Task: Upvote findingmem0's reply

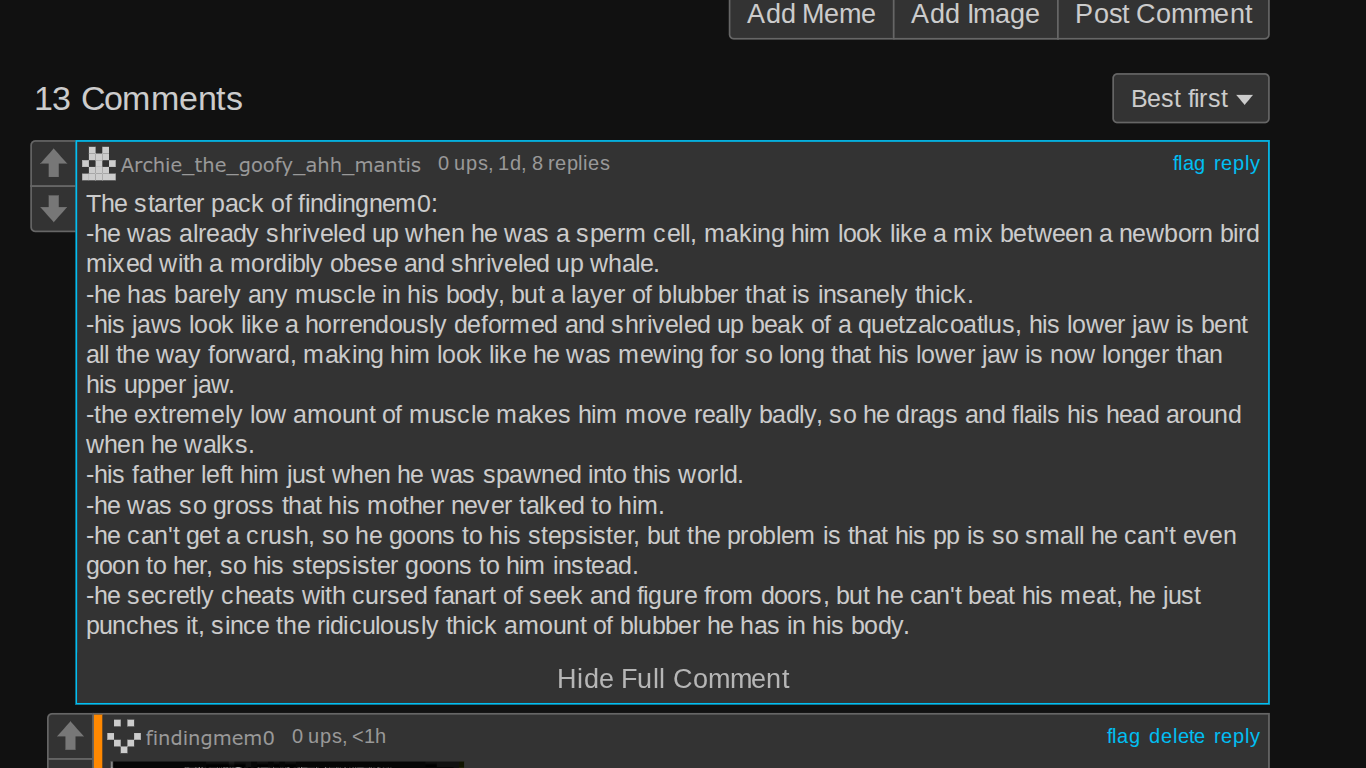Action: pyautogui.click(x=70, y=736)
